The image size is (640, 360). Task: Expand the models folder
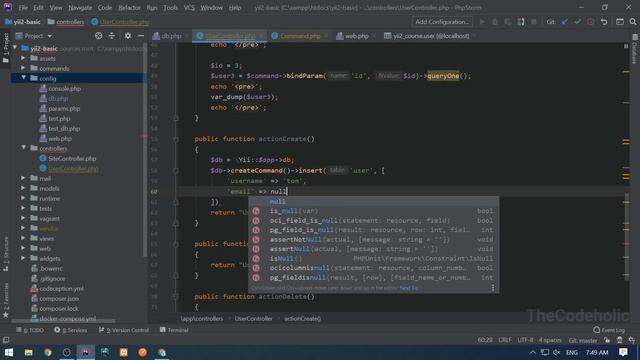[x=23, y=188]
